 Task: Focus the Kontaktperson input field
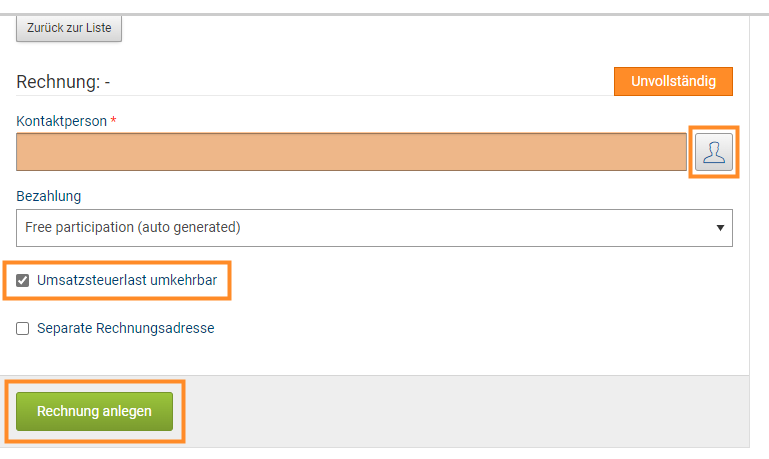pos(351,152)
